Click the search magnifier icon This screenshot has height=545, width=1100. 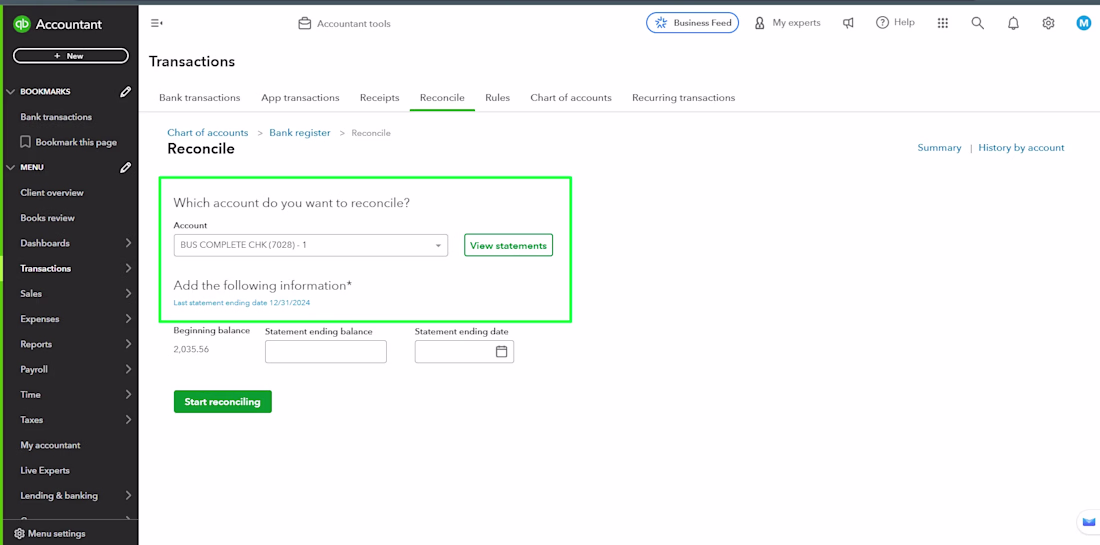(977, 23)
